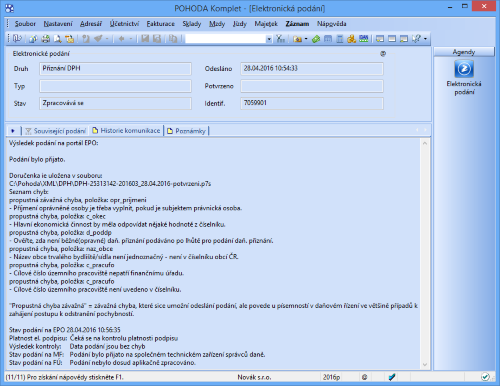Click the filter funnel icon in toolbar
This screenshot has height=386, width=500.
click(280, 39)
